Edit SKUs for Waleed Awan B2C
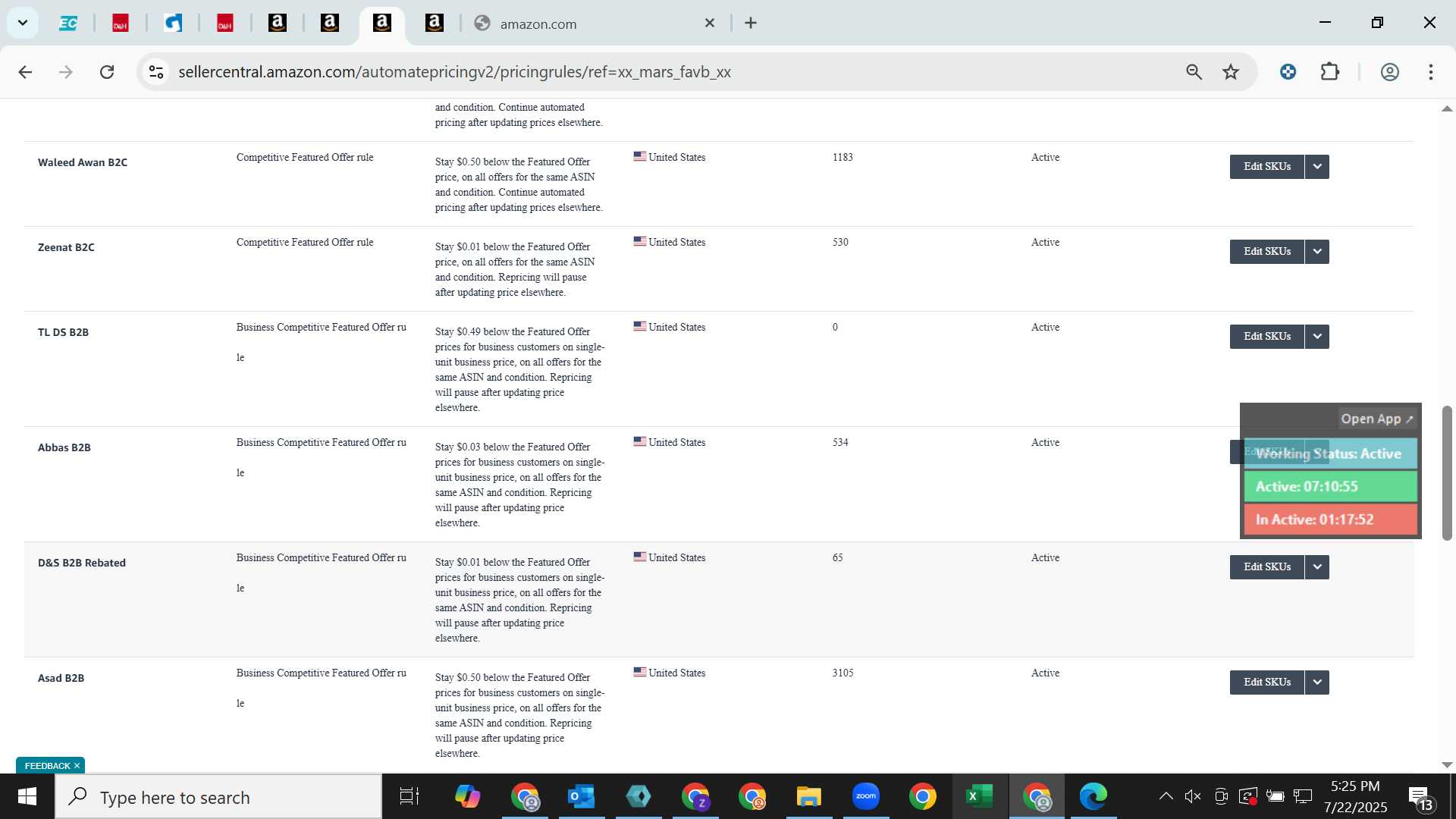 [1266, 167]
